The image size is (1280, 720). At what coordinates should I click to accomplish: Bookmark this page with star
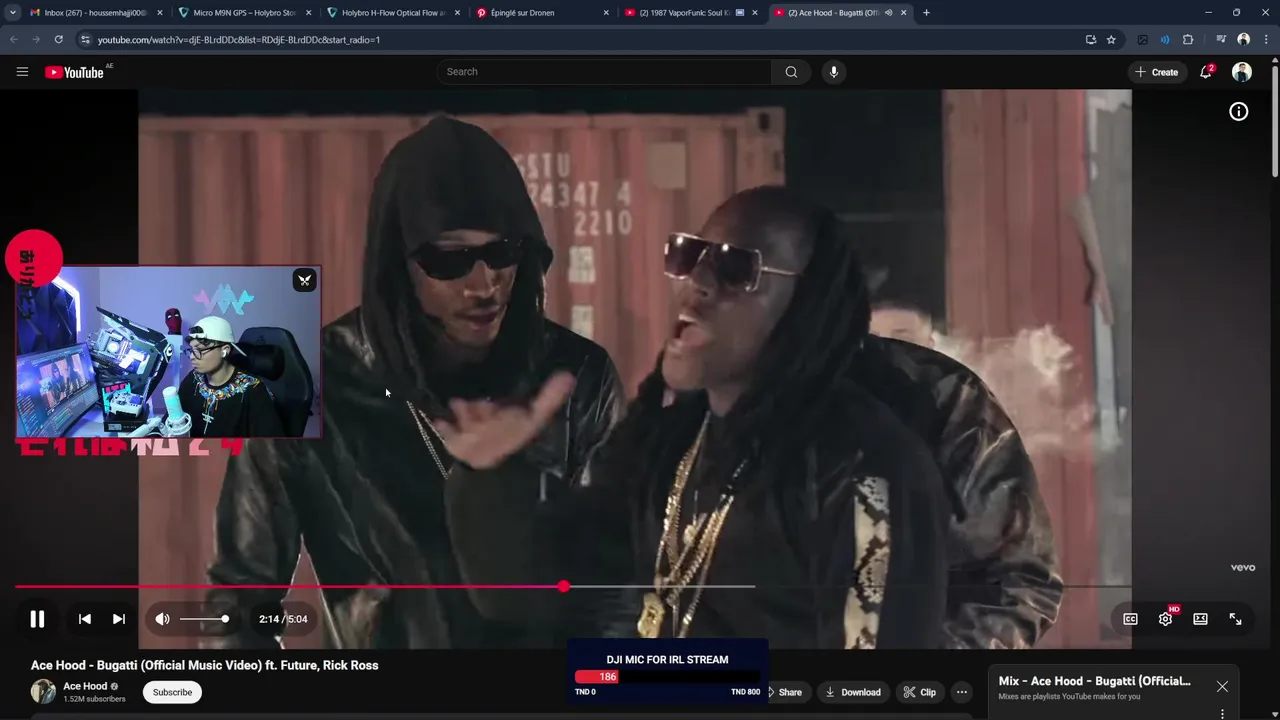coord(1111,40)
